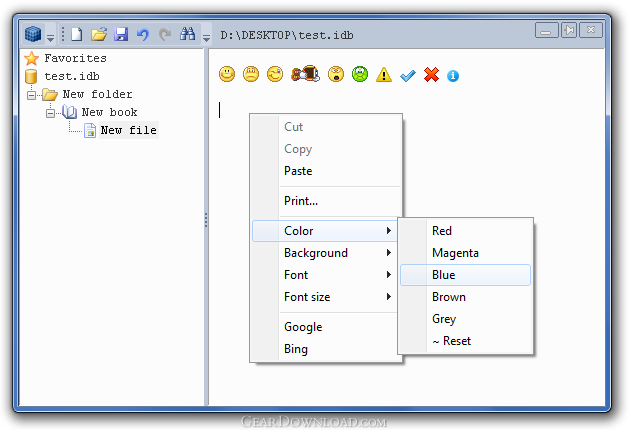Screen dimensions: 629x430
Task: Select New folder in tree
Action: pyautogui.click(x=97, y=94)
